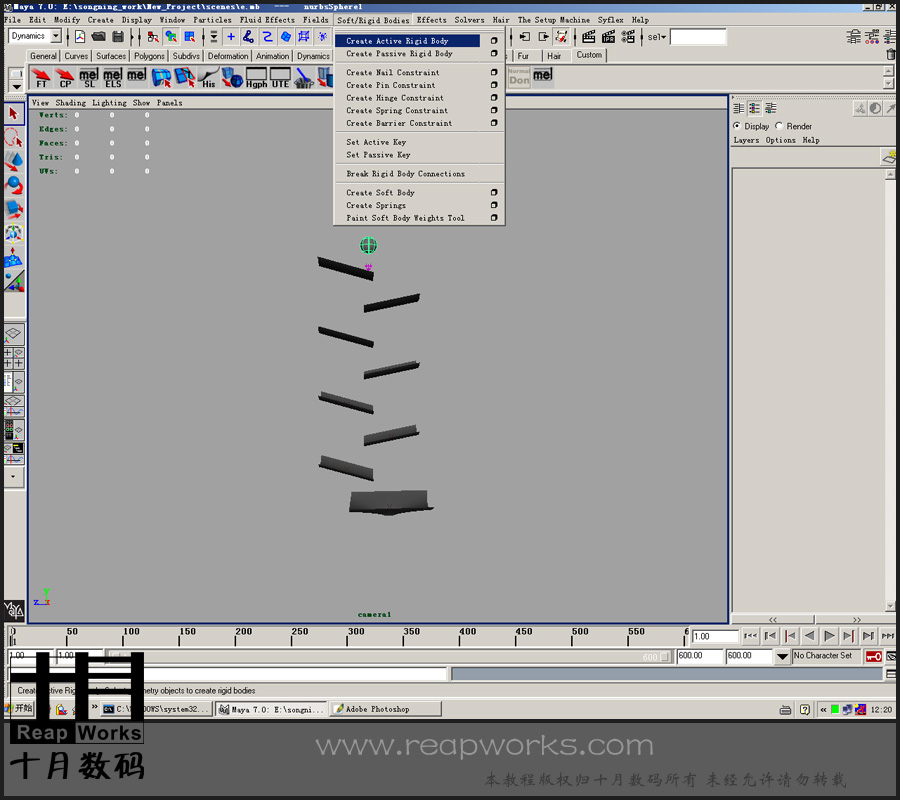Viewport: 900px width, 800px height.
Task: Activate the Move tool
Action: [x=14, y=162]
